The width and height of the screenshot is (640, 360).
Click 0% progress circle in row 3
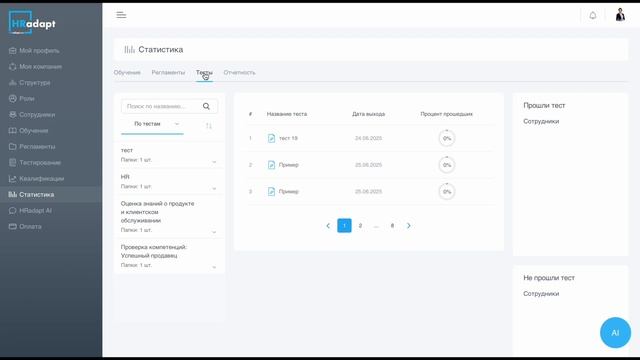click(x=447, y=191)
